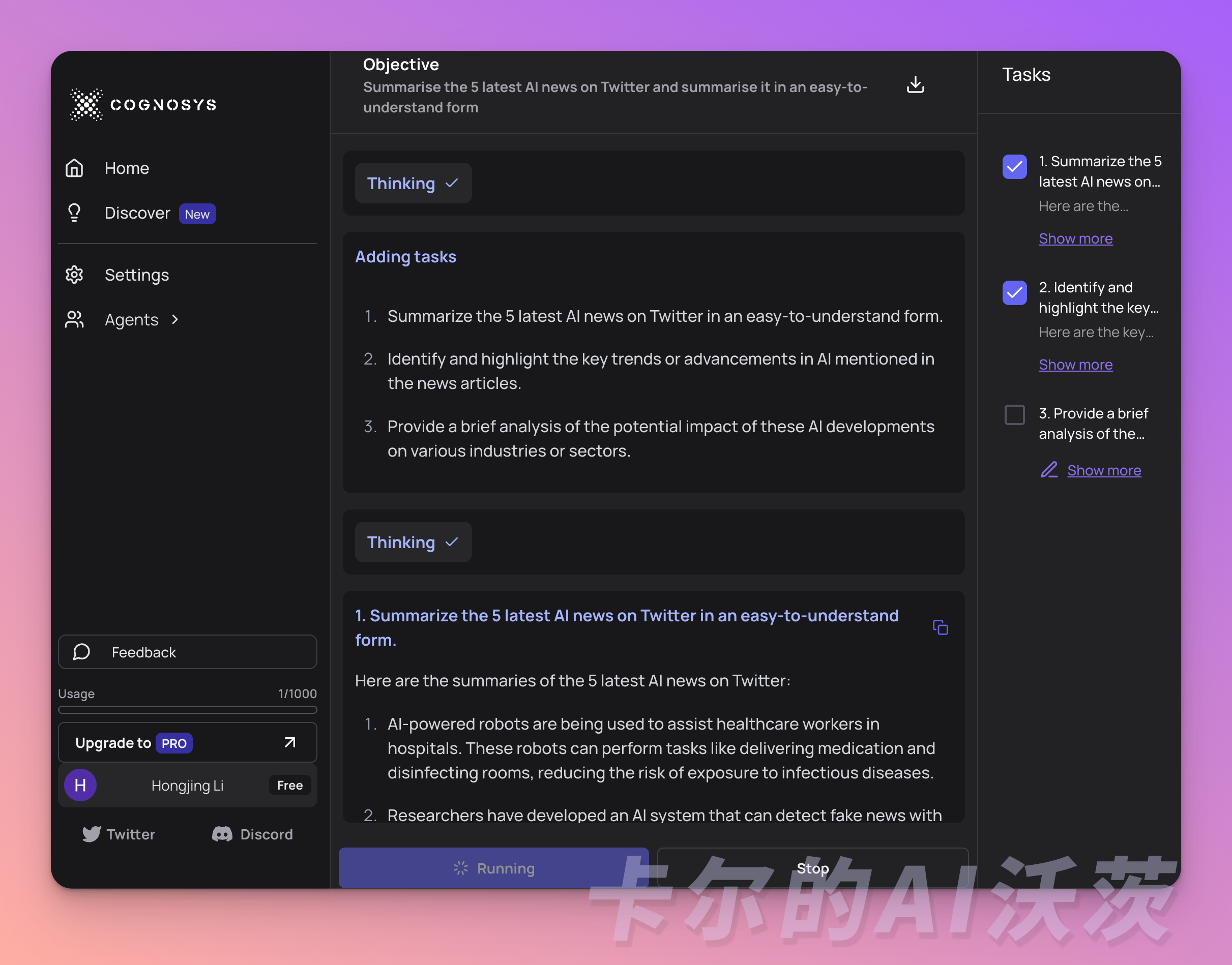Click the 1/1000 usage count
1232x965 pixels.
tap(297, 693)
